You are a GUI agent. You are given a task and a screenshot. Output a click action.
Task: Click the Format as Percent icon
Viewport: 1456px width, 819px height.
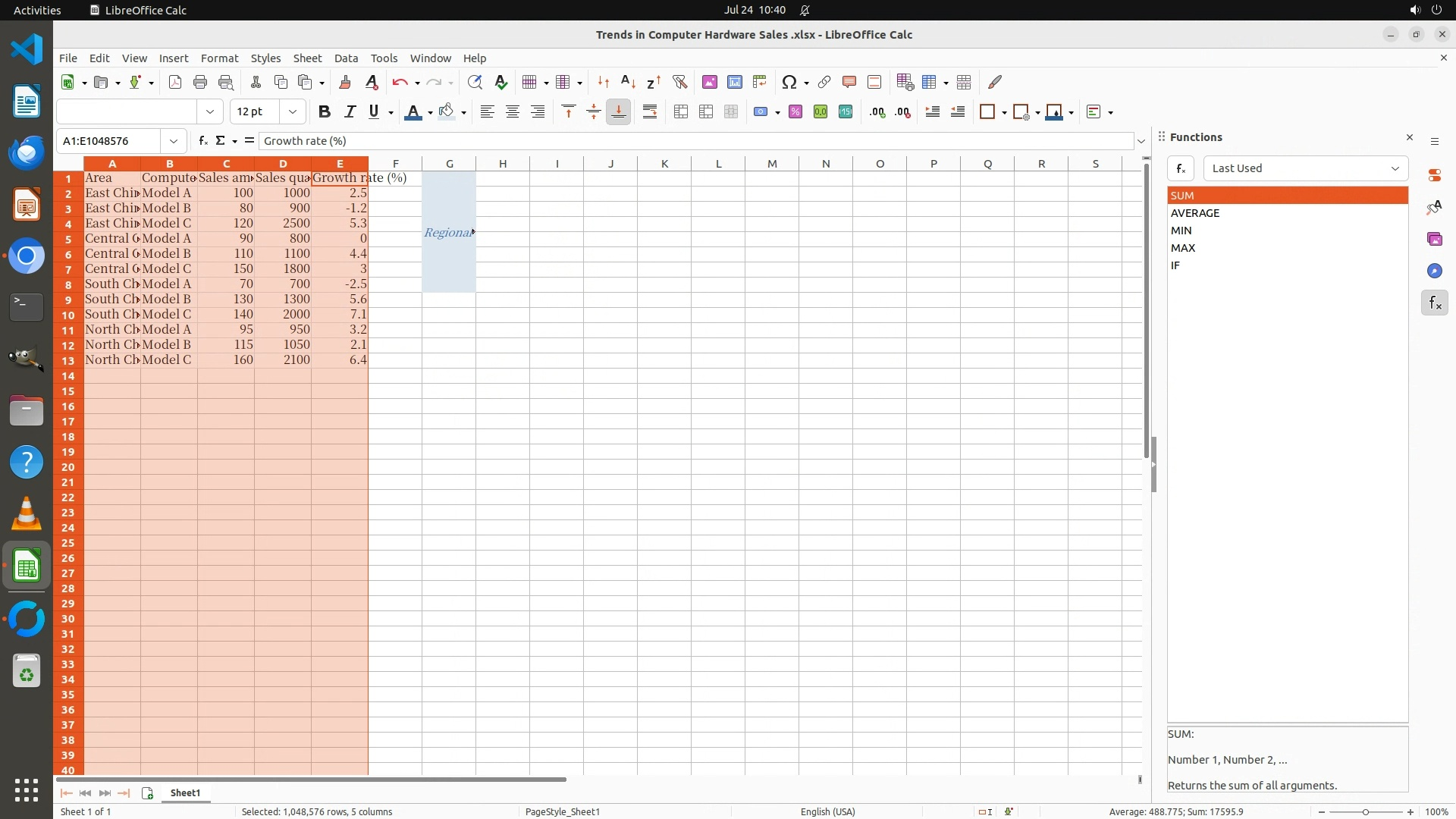[x=795, y=112]
